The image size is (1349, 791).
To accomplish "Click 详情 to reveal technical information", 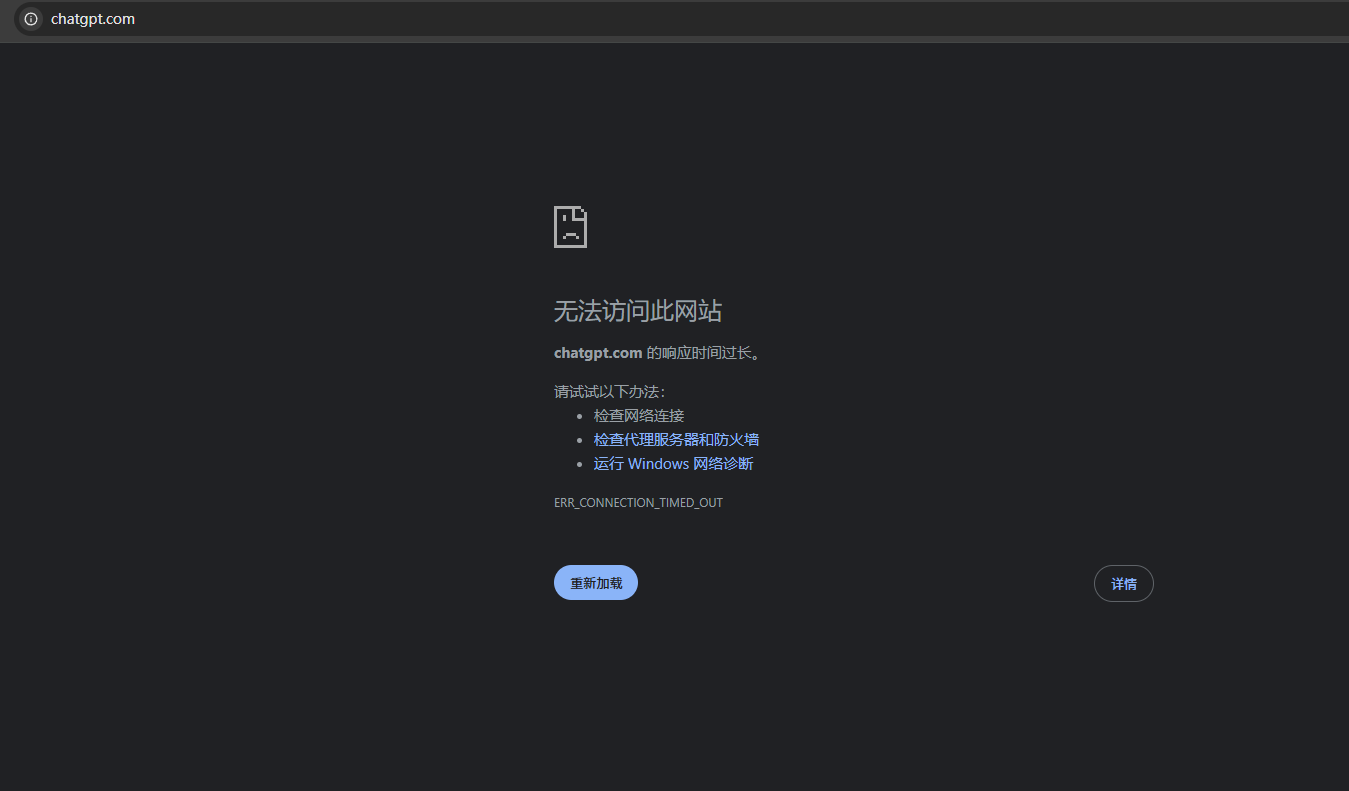I will [x=1123, y=583].
